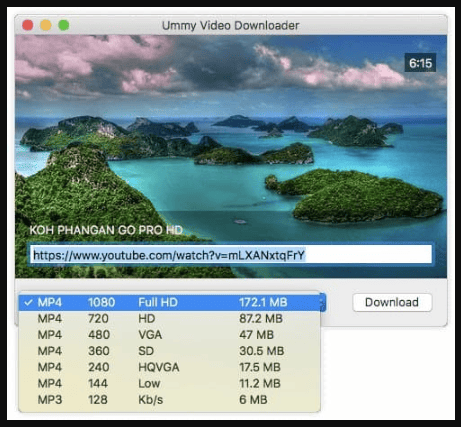This screenshot has height=427, width=461.
Task: Click the Ummy Video Downloader title text
Action: coord(231,26)
